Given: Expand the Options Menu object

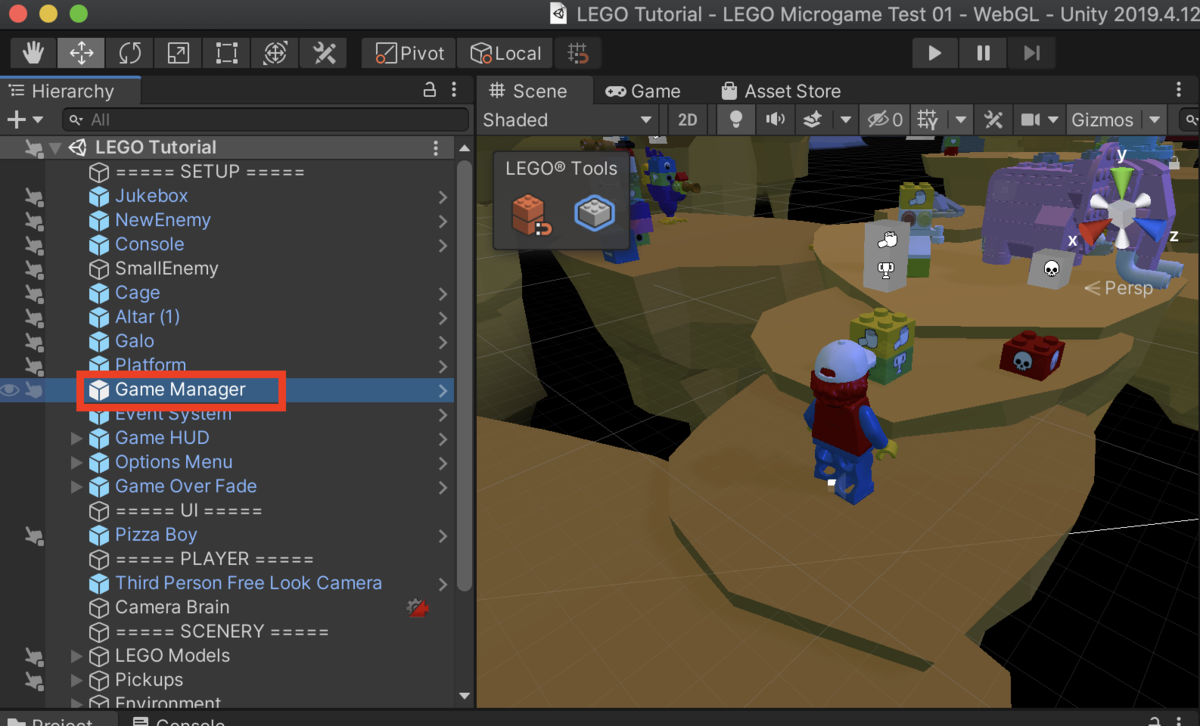Looking at the screenshot, I should [77, 462].
